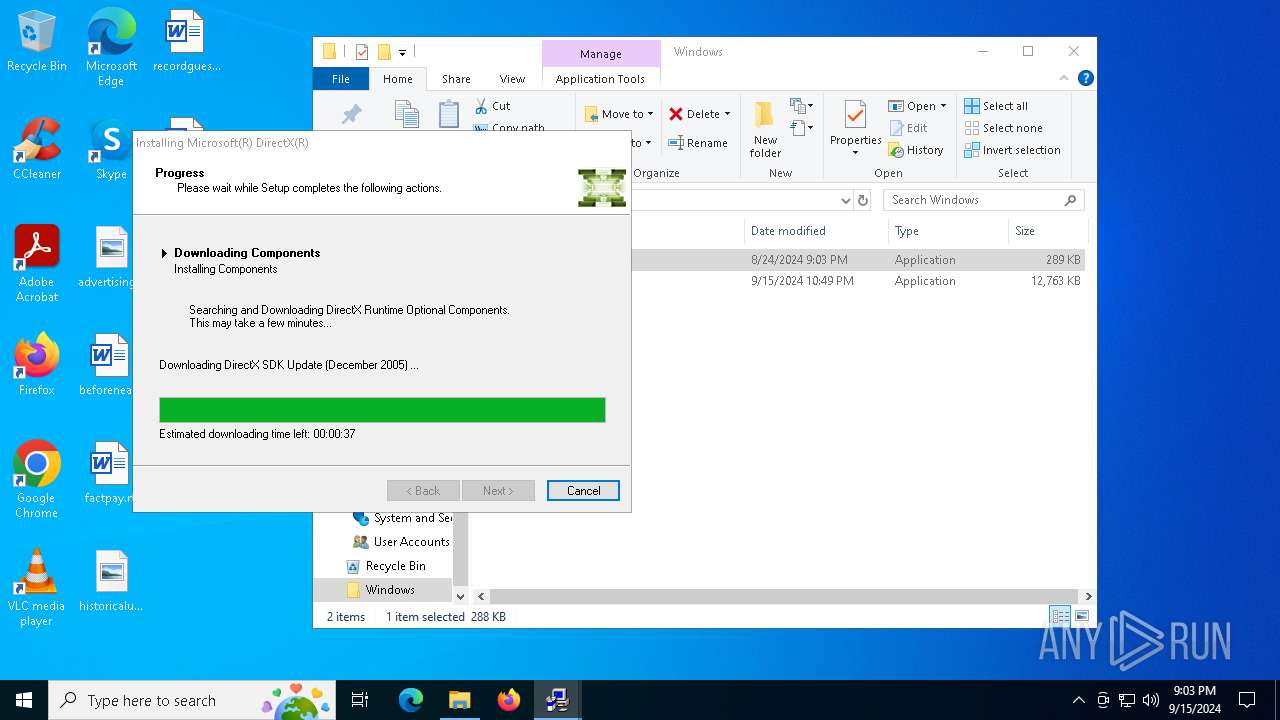Click Select none
The image size is (1280, 720).
[x=1003, y=128]
